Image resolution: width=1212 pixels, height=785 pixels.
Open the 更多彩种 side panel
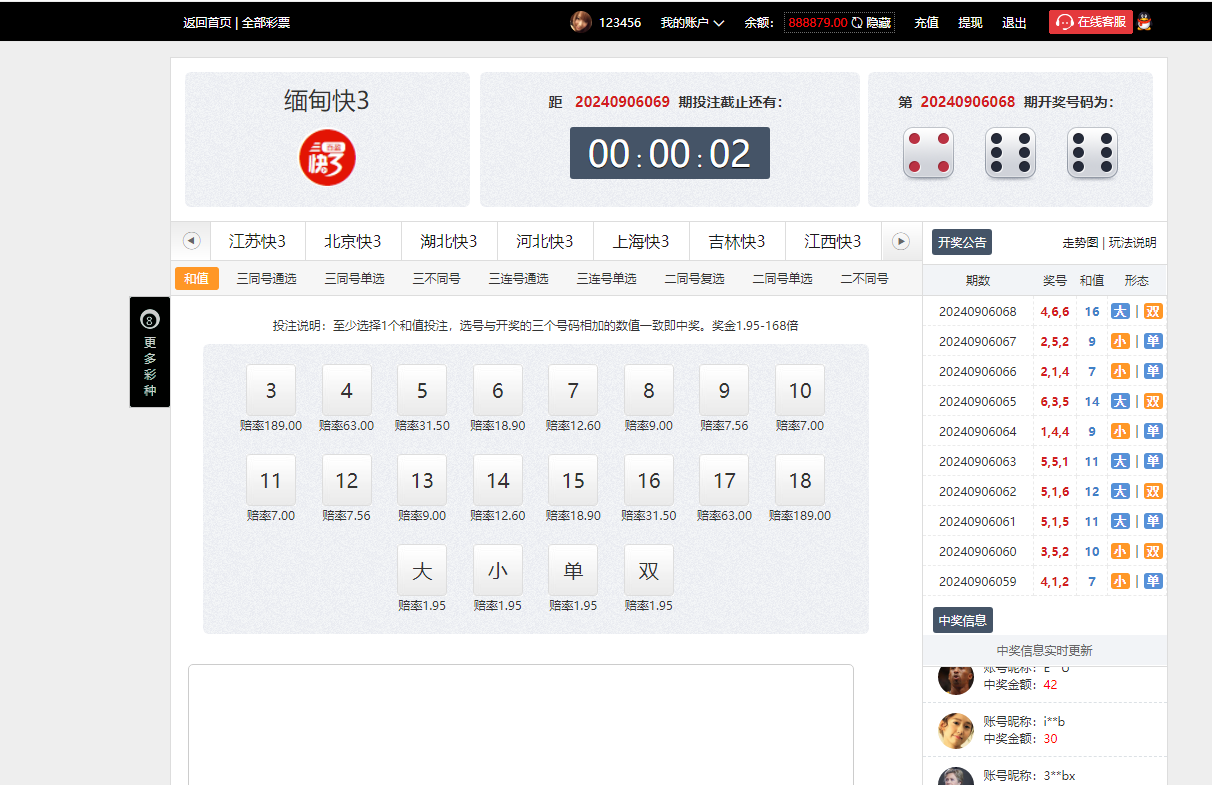150,352
